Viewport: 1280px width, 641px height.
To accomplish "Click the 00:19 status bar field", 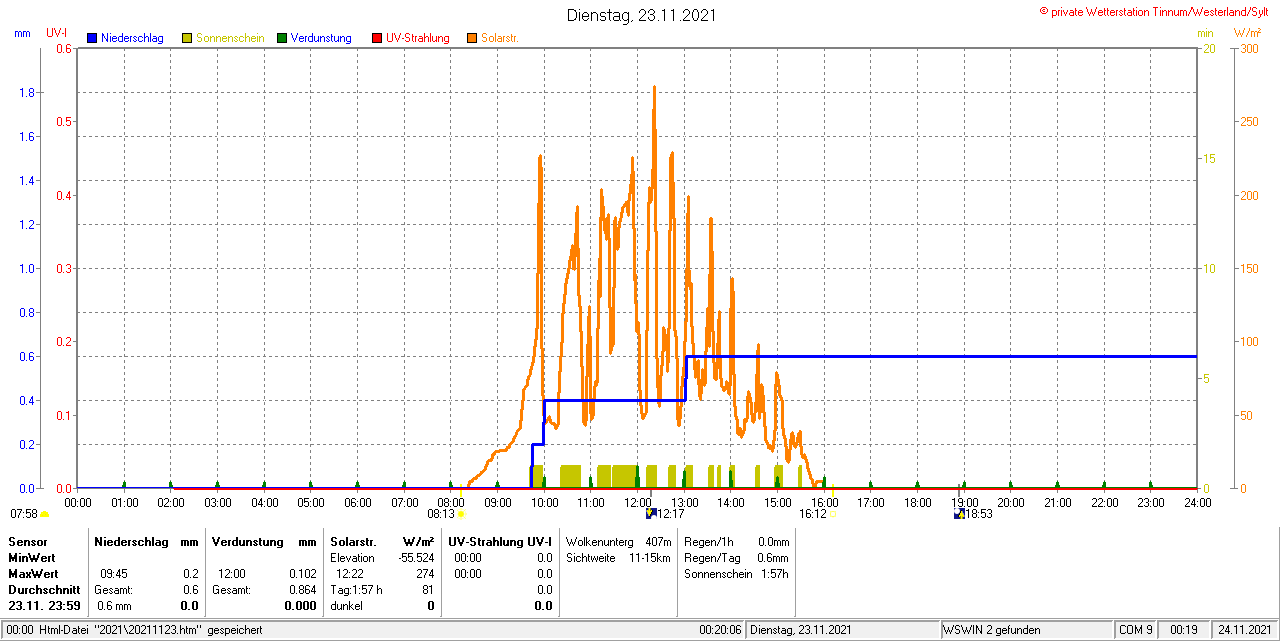I will (1184, 630).
